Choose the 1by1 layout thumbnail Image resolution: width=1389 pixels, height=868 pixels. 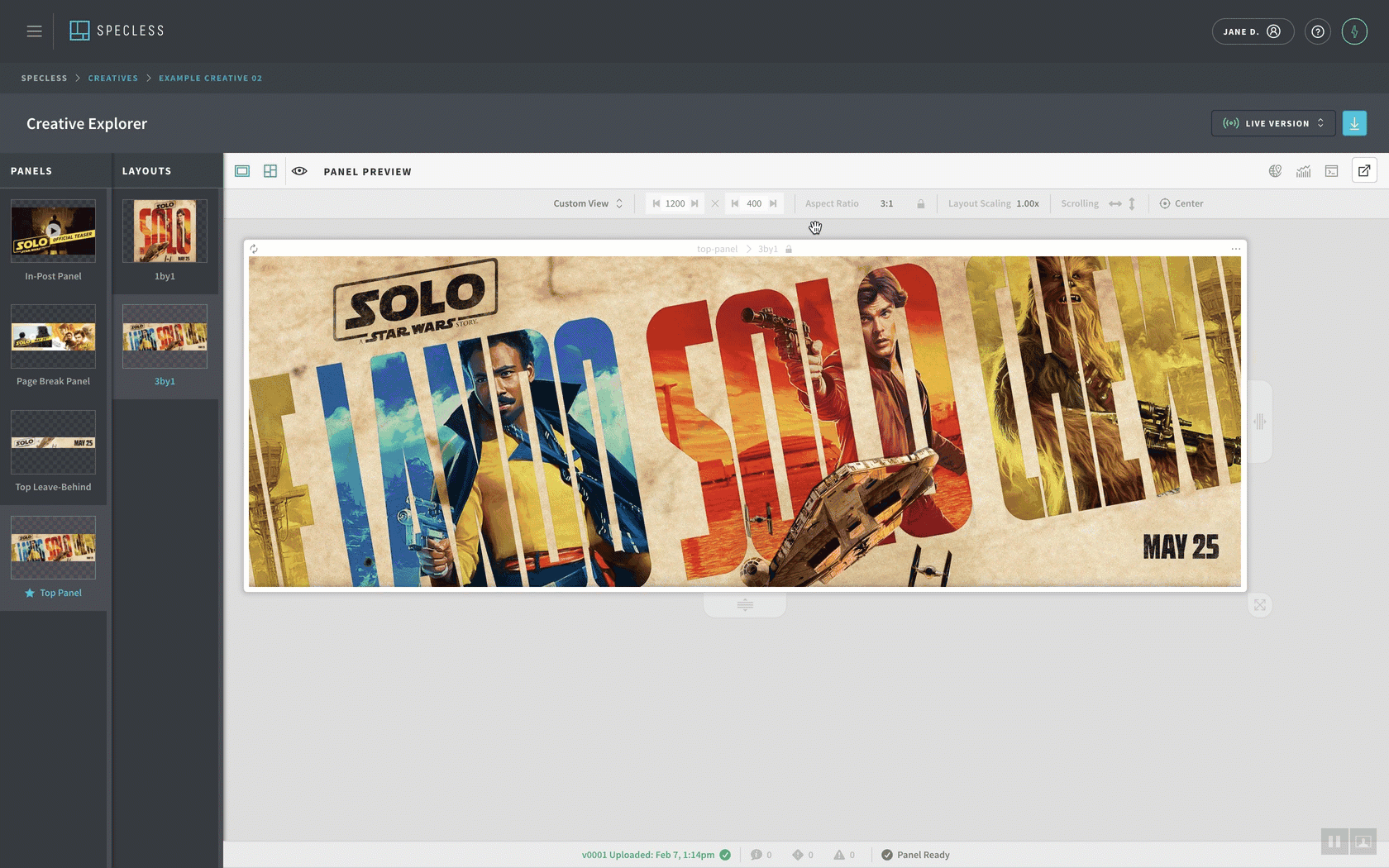point(165,231)
